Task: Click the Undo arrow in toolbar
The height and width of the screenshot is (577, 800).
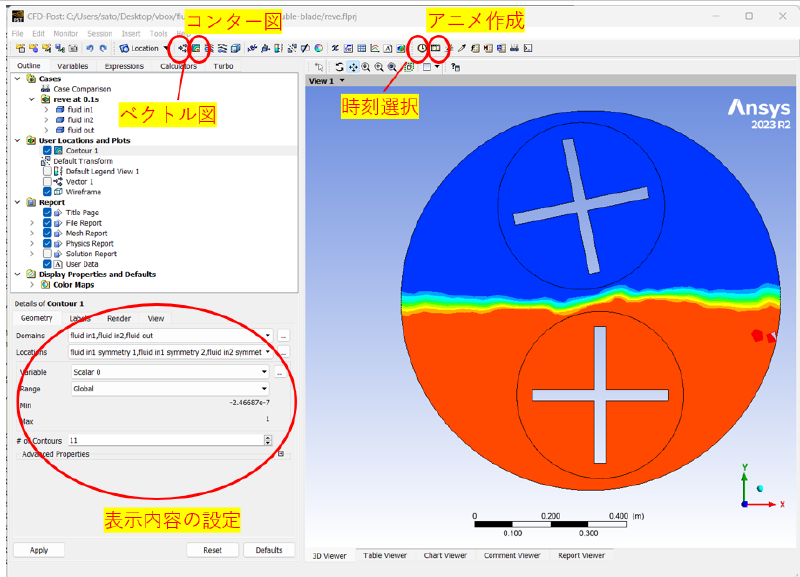Action: pyautogui.click(x=90, y=48)
